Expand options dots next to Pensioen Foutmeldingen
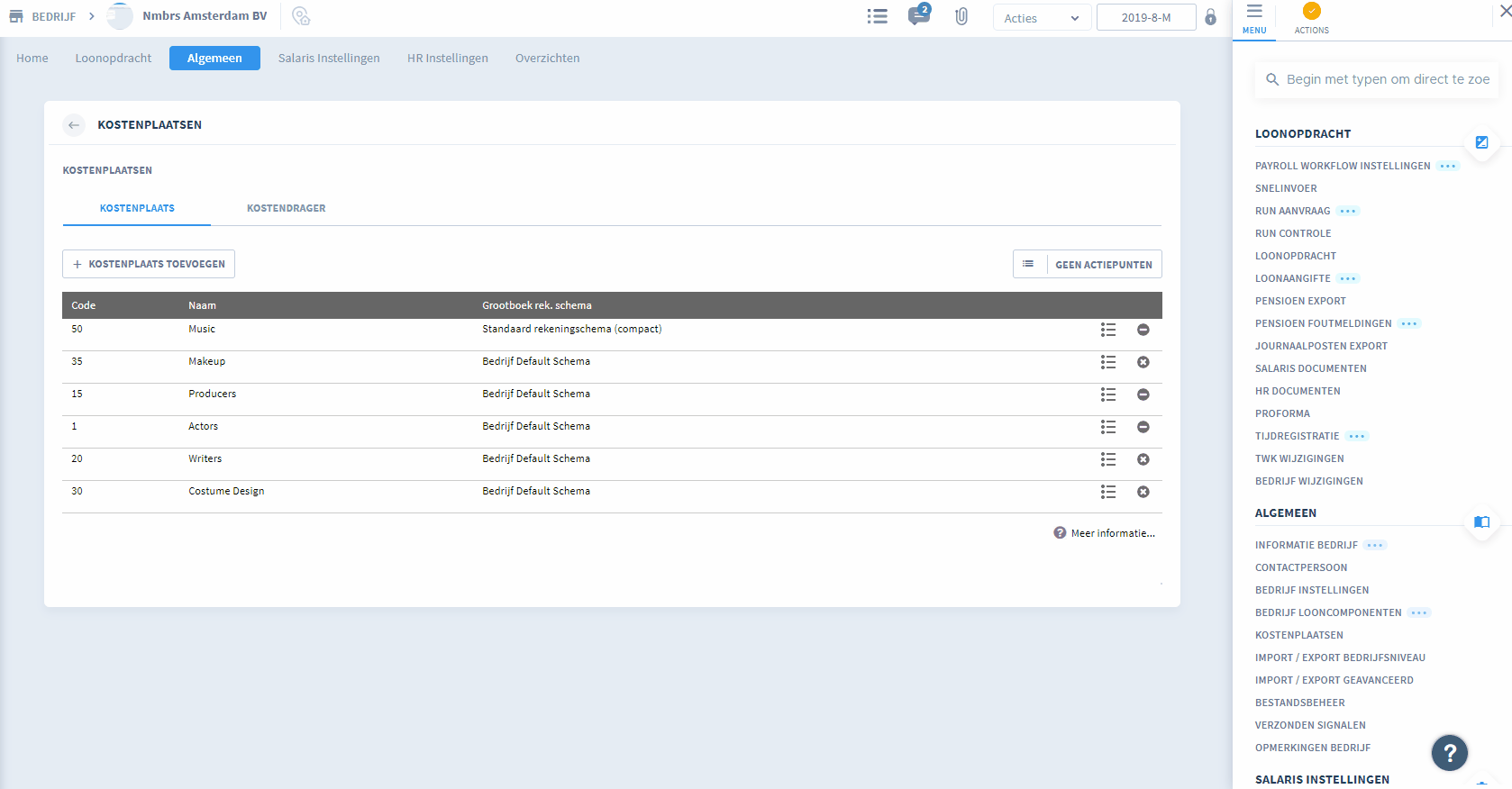The height and width of the screenshot is (789, 1512). [1409, 323]
